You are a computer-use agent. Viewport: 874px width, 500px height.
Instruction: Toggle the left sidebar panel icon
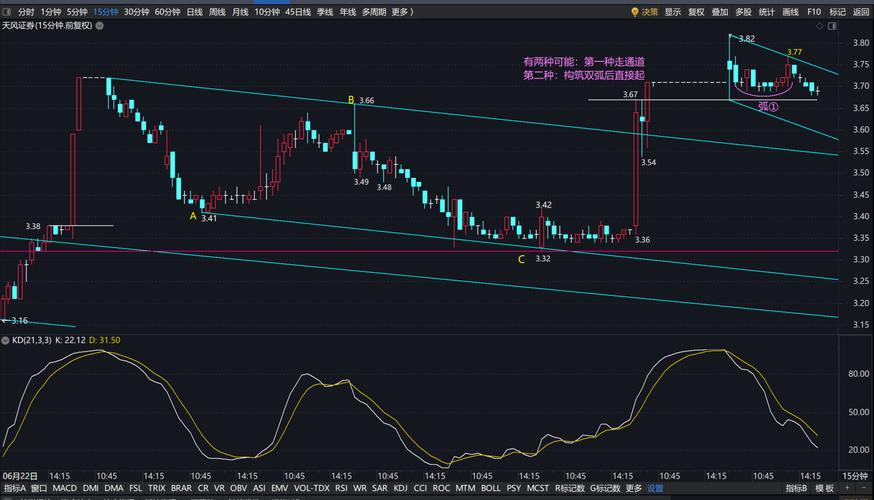coord(7,12)
